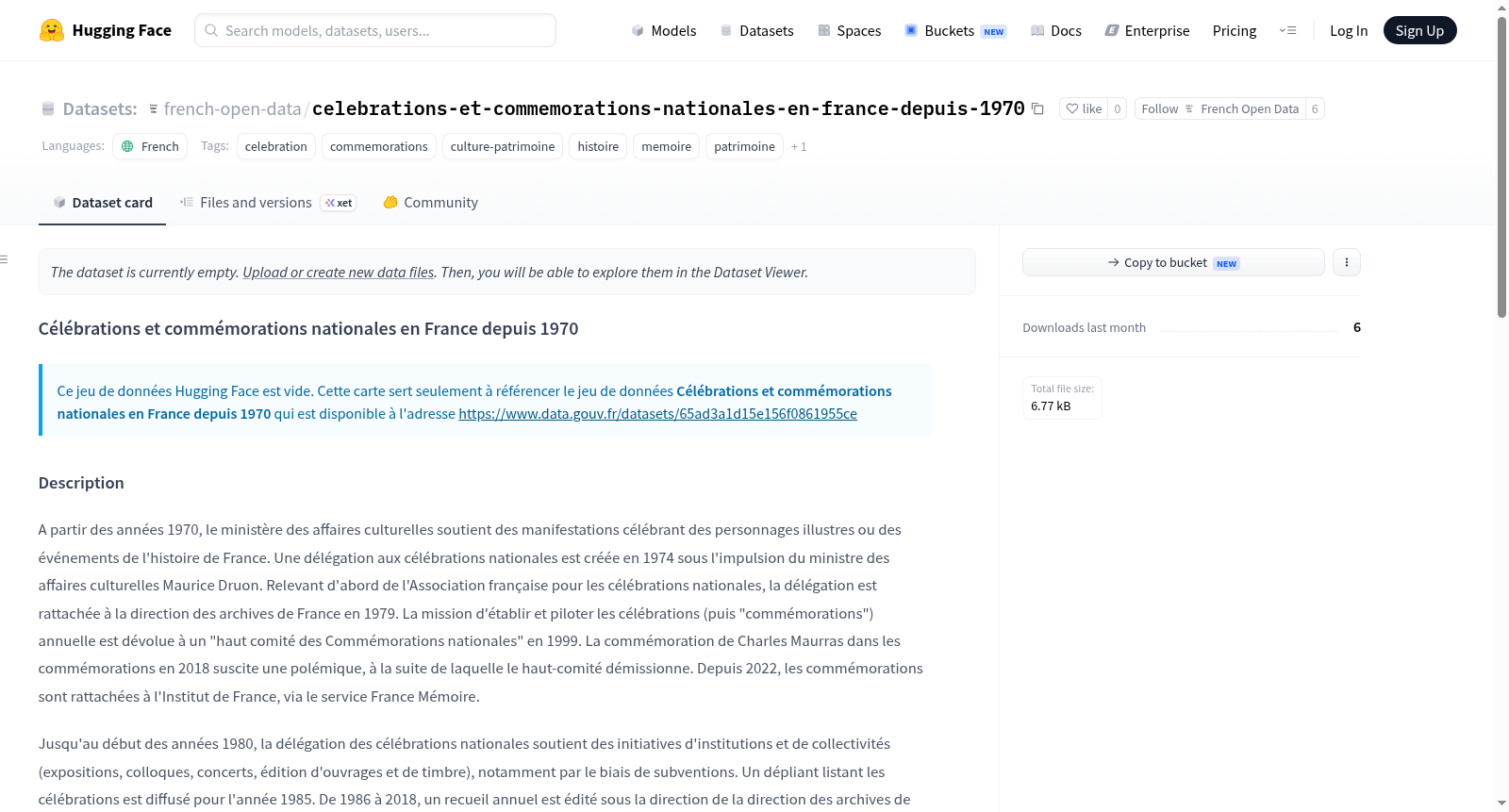This screenshot has width=1509, height=812.
Task: Click the Sign Up button
Action: pos(1419,30)
